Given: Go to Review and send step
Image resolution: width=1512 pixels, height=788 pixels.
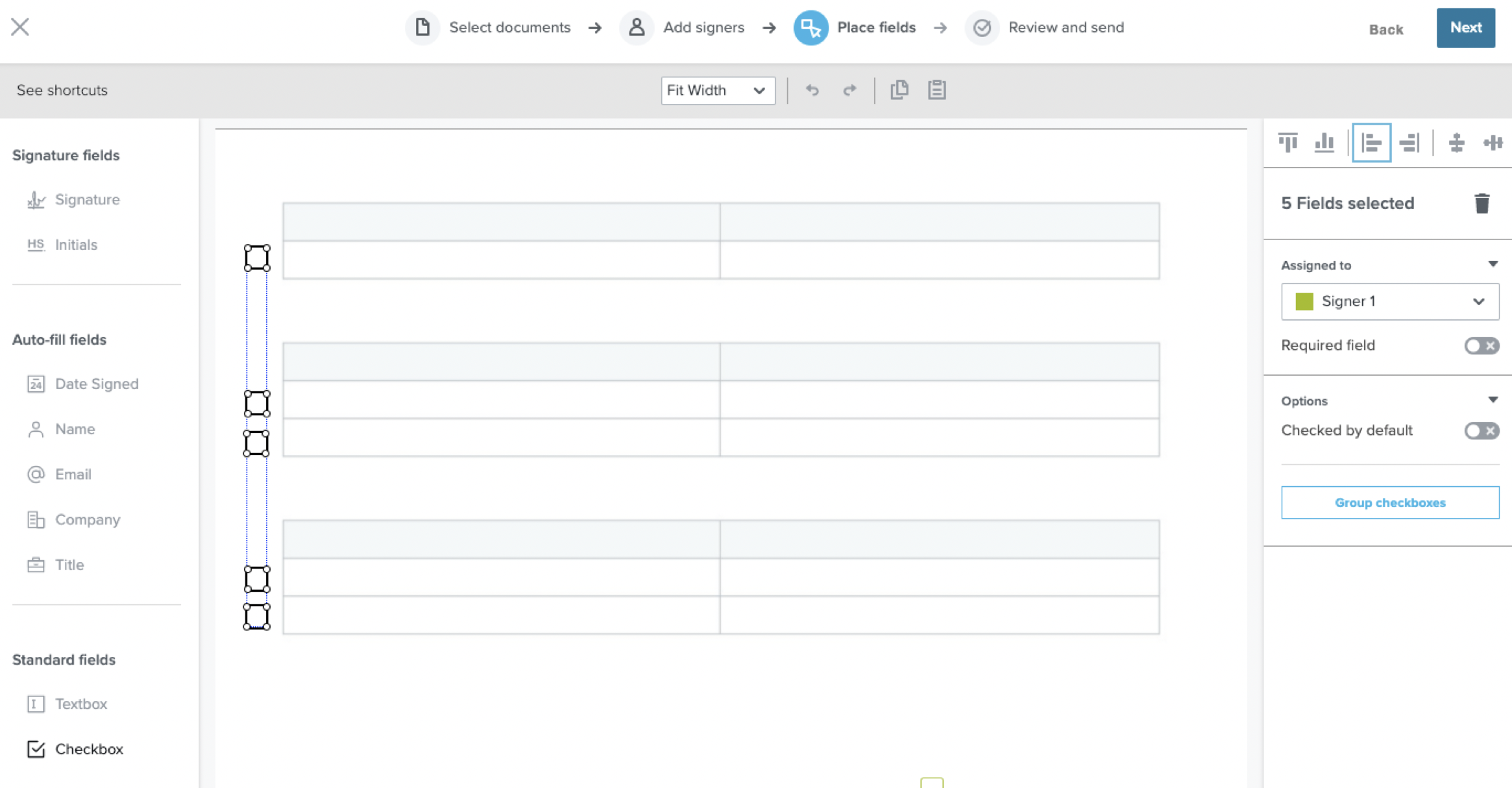Looking at the screenshot, I should (x=1066, y=27).
